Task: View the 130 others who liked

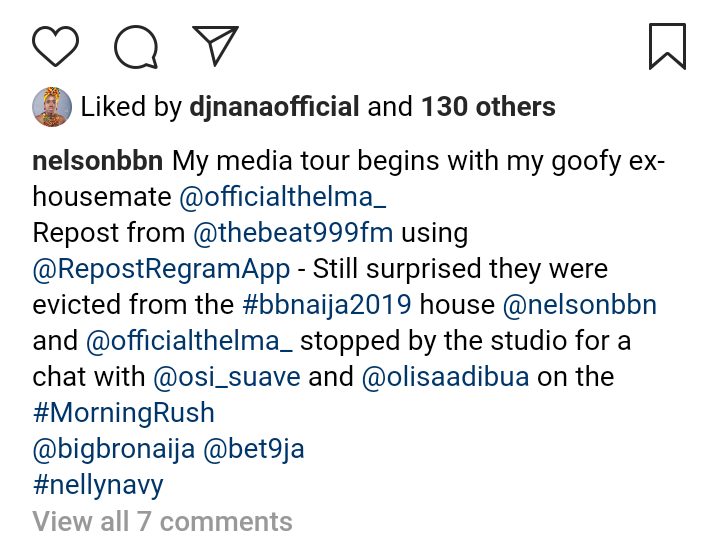Action: point(488,107)
